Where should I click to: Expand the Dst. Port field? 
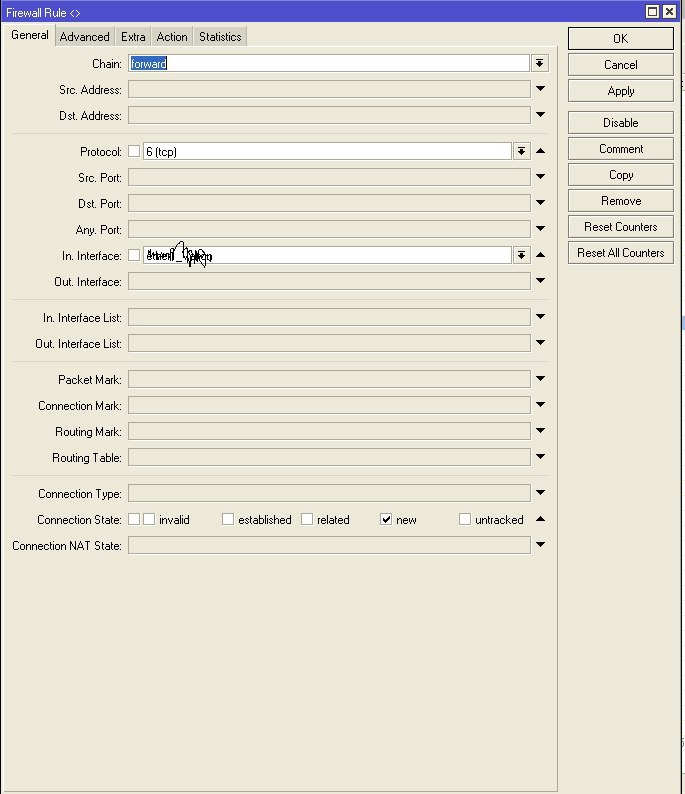pos(540,203)
